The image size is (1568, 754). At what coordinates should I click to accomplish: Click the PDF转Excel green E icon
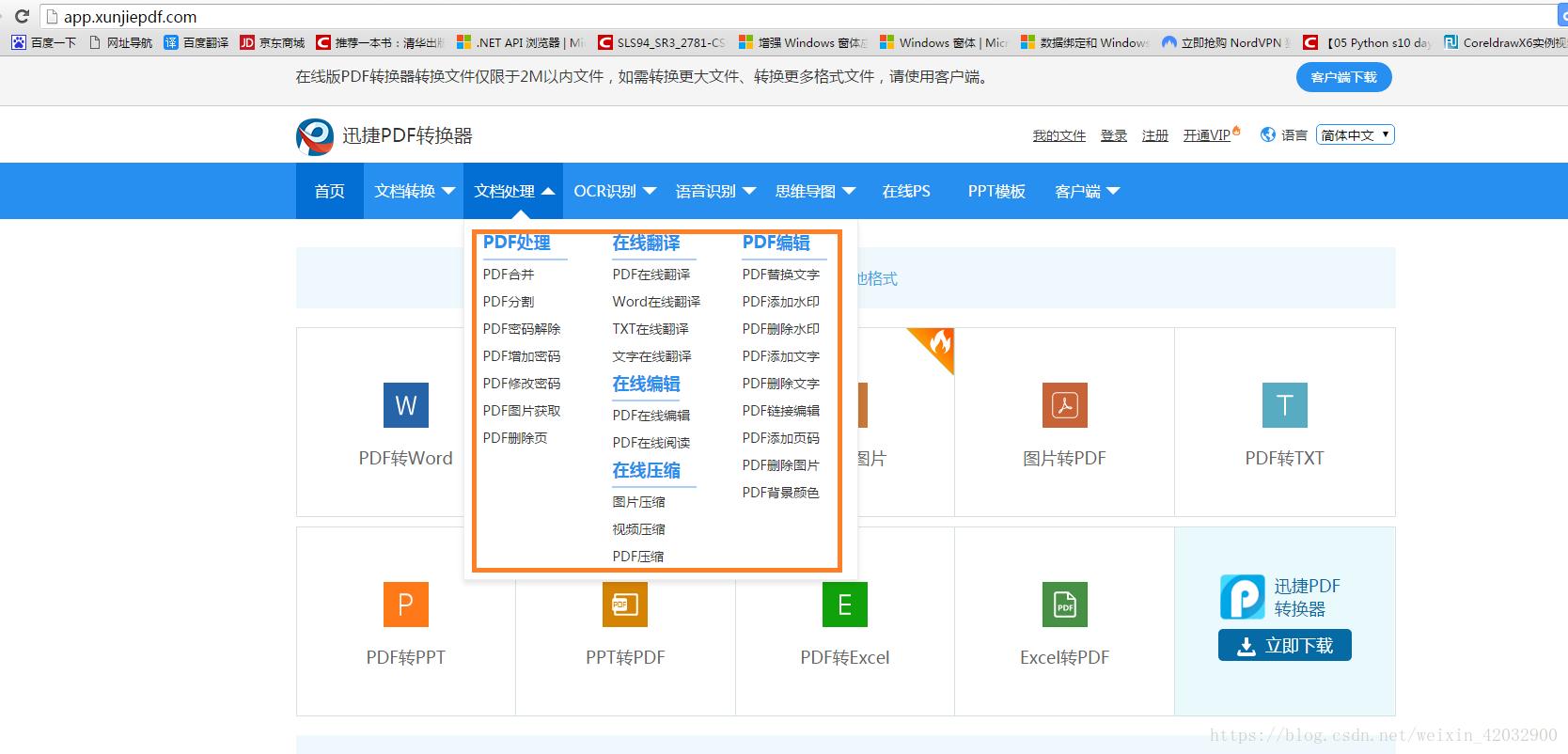pyautogui.click(x=845, y=605)
